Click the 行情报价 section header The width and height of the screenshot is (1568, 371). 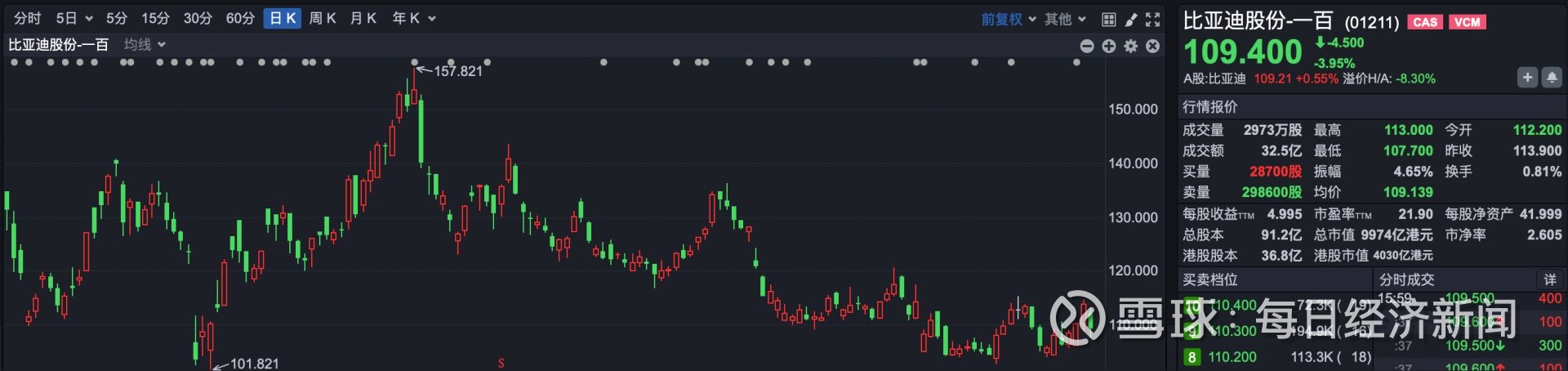point(1210,106)
